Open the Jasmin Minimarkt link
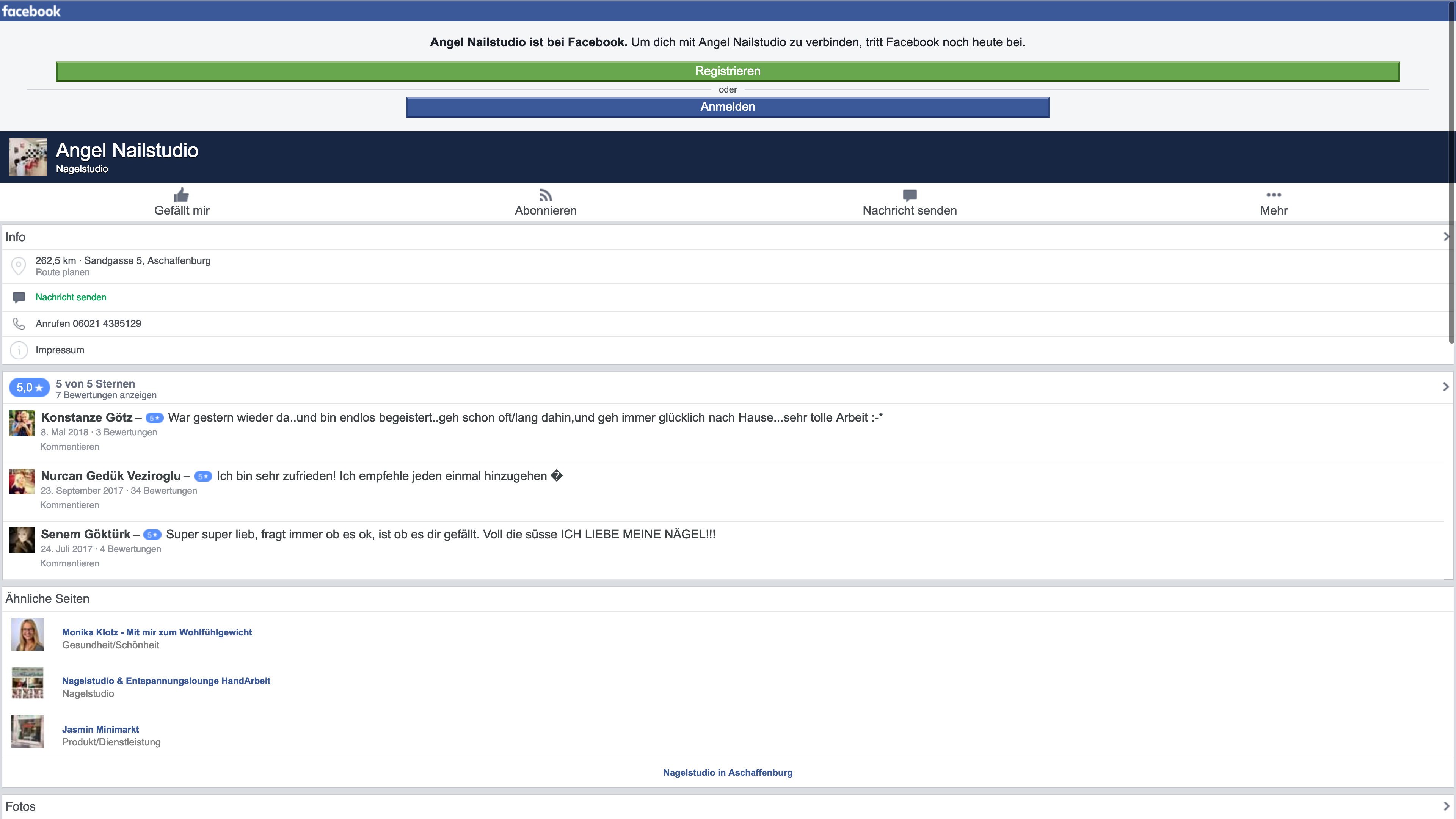Image resolution: width=1456 pixels, height=819 pixels. (100, 729)
